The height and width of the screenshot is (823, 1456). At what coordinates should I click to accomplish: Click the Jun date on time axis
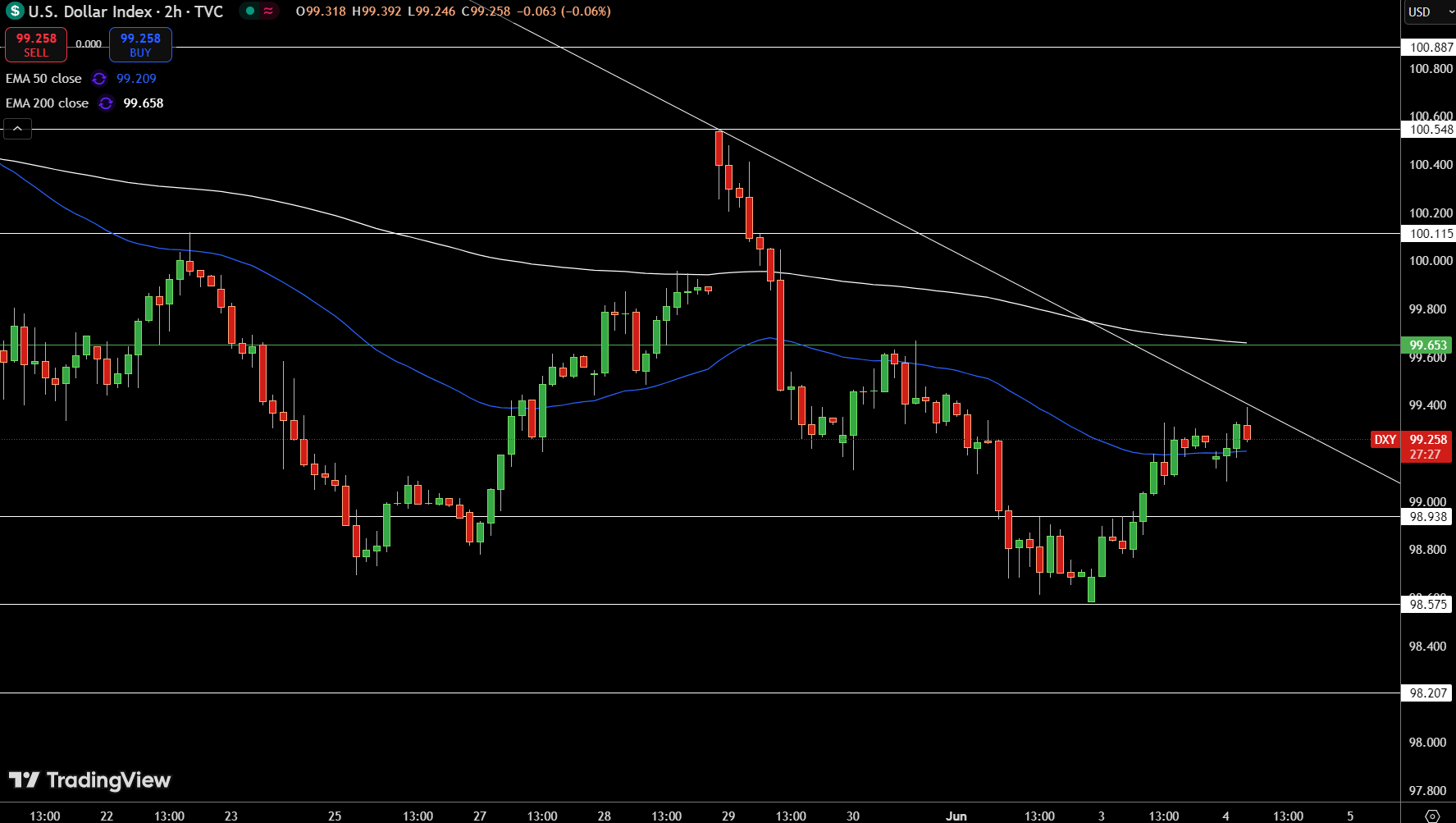pos(956,816)
